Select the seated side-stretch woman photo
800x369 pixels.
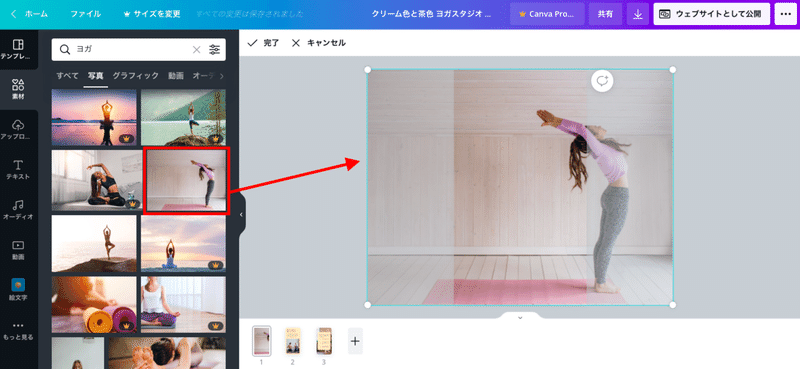pos(97,180)
